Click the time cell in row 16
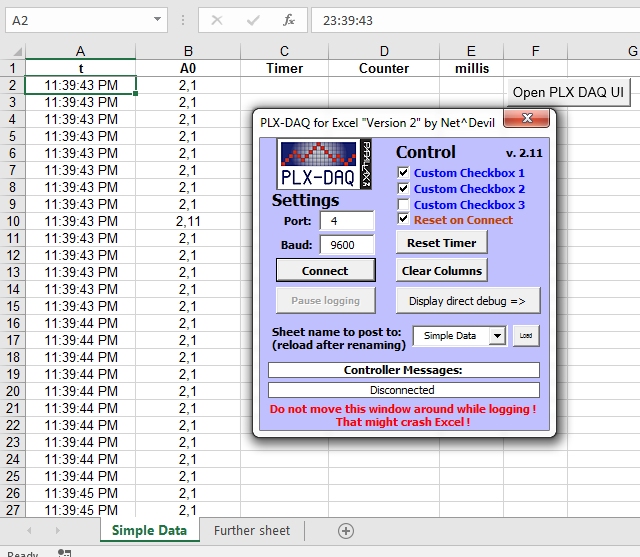This screenshot has width=640, height=557. click(80, 323)
